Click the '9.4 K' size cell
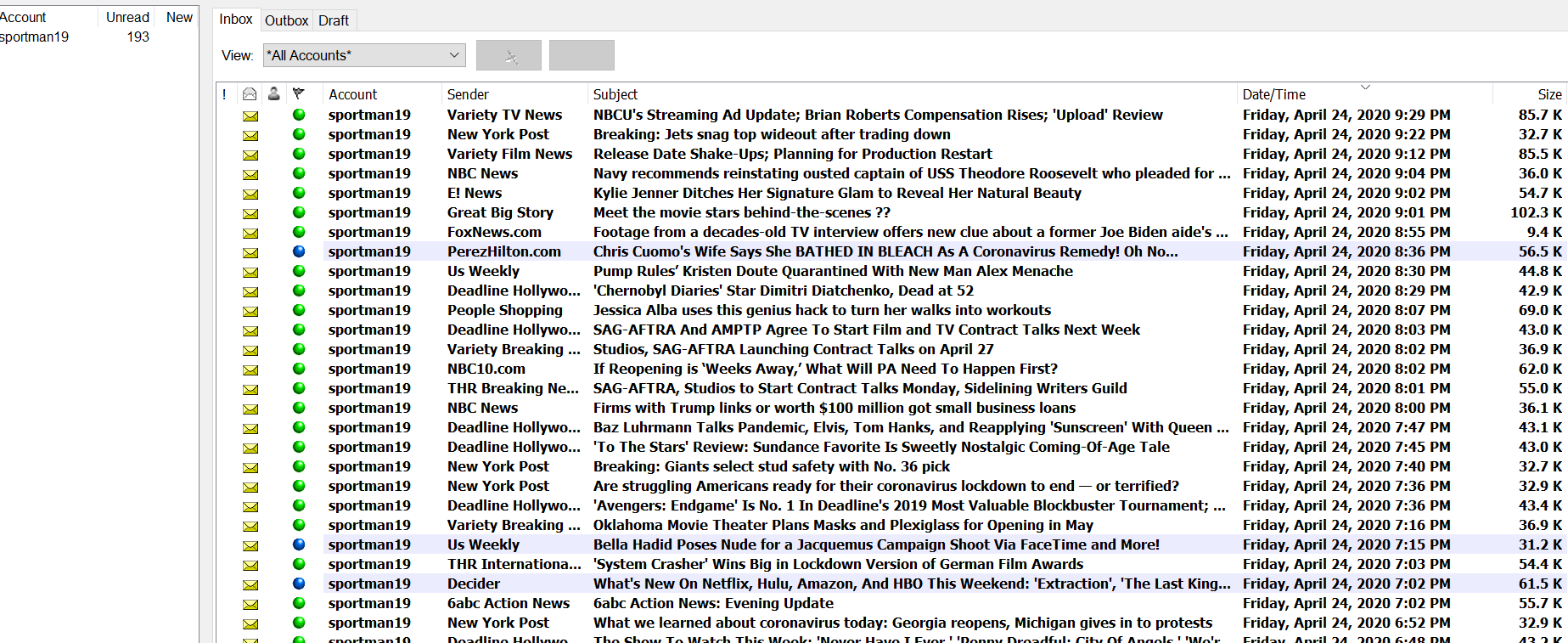This screenshot has height=643, width=1568. tap(1544, 232)
